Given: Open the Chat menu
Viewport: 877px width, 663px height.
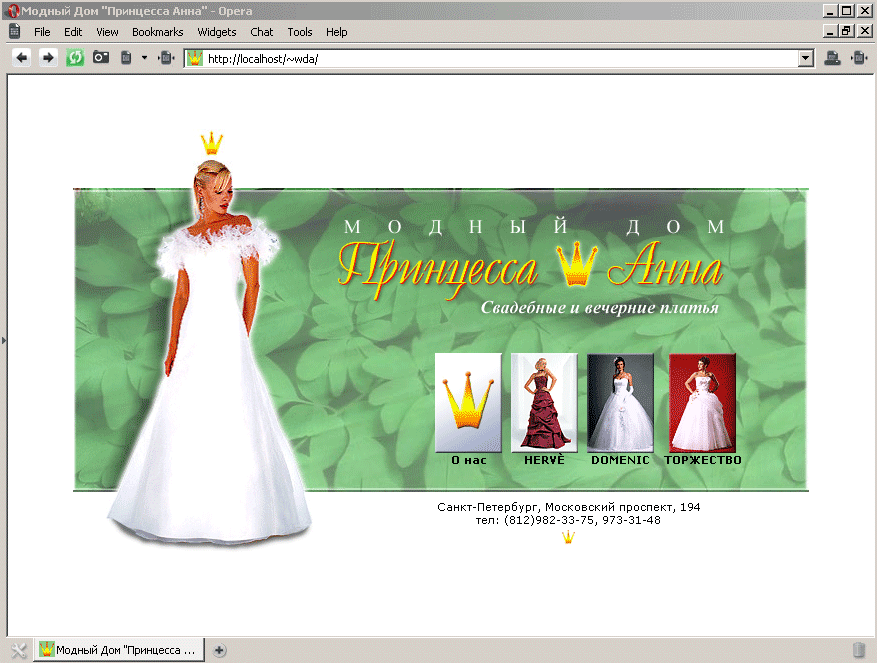Looking at the screenshot, I should 262,32.
